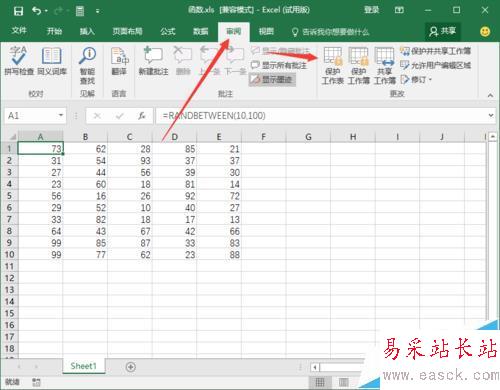Click the Sign in (登录) link
The image size is (500, 390).
click(371, 10)
